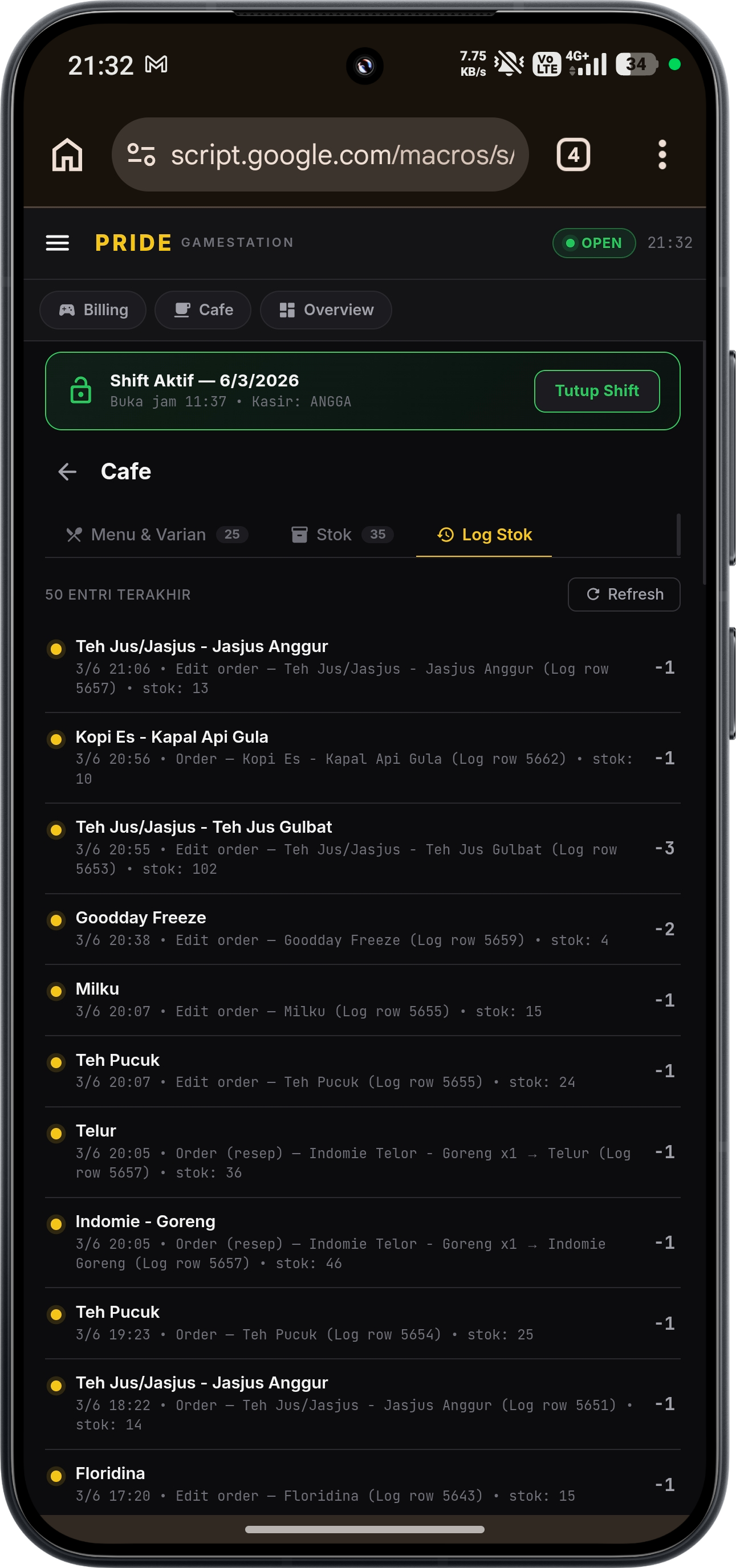Click the green OPEN status badge
Viewport: 736px width, 1568px height.
pos(593,243)
